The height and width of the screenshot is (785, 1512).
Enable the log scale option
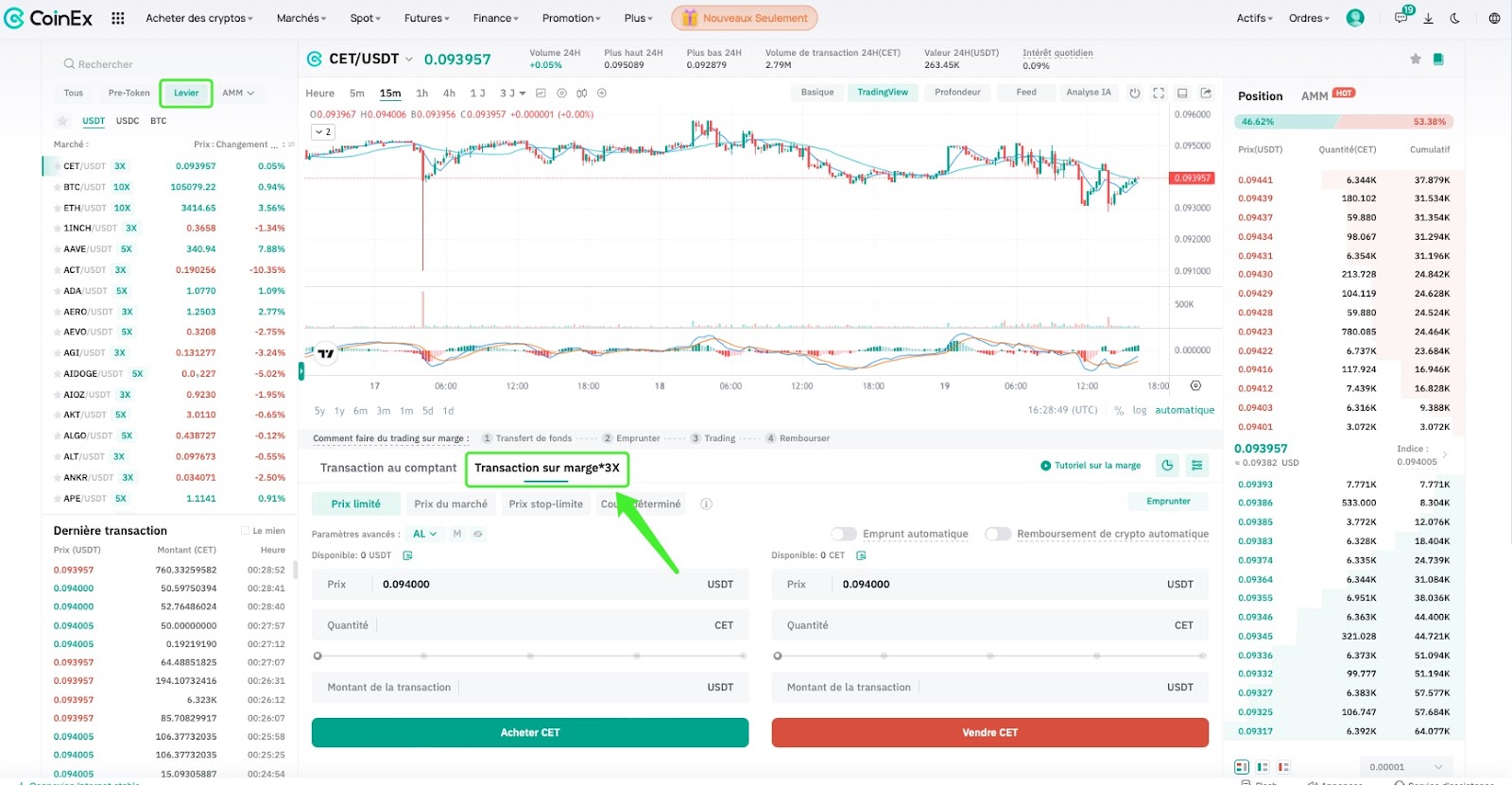(1140, 410)
